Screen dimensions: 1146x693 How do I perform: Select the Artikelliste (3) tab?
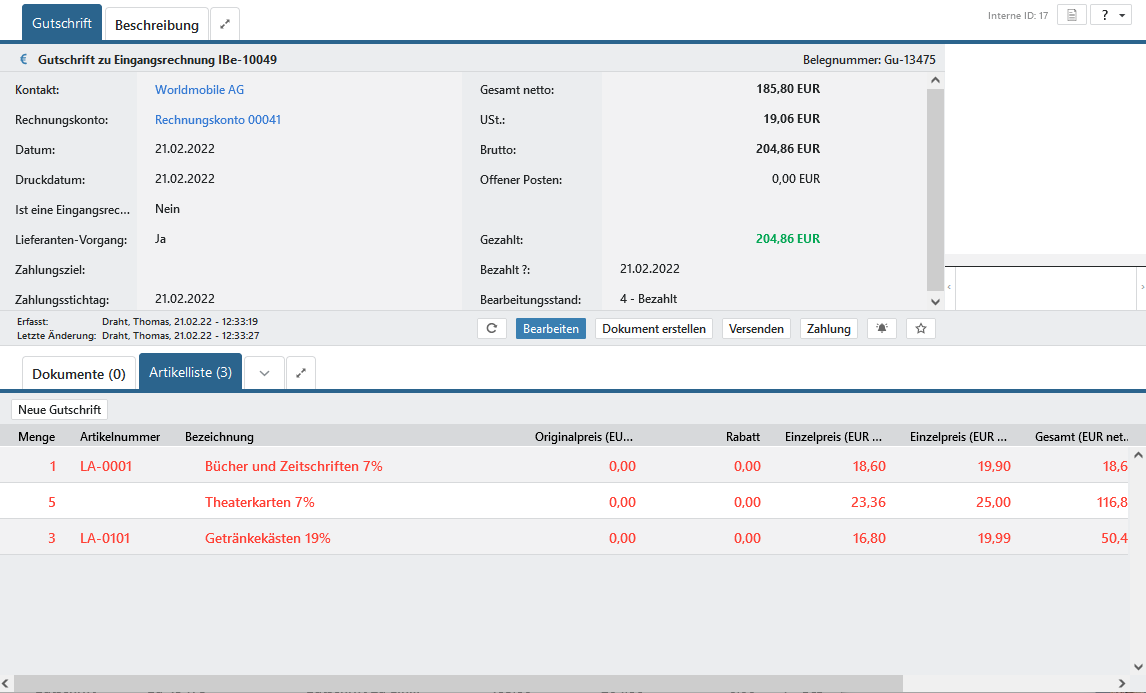[190, 373]
